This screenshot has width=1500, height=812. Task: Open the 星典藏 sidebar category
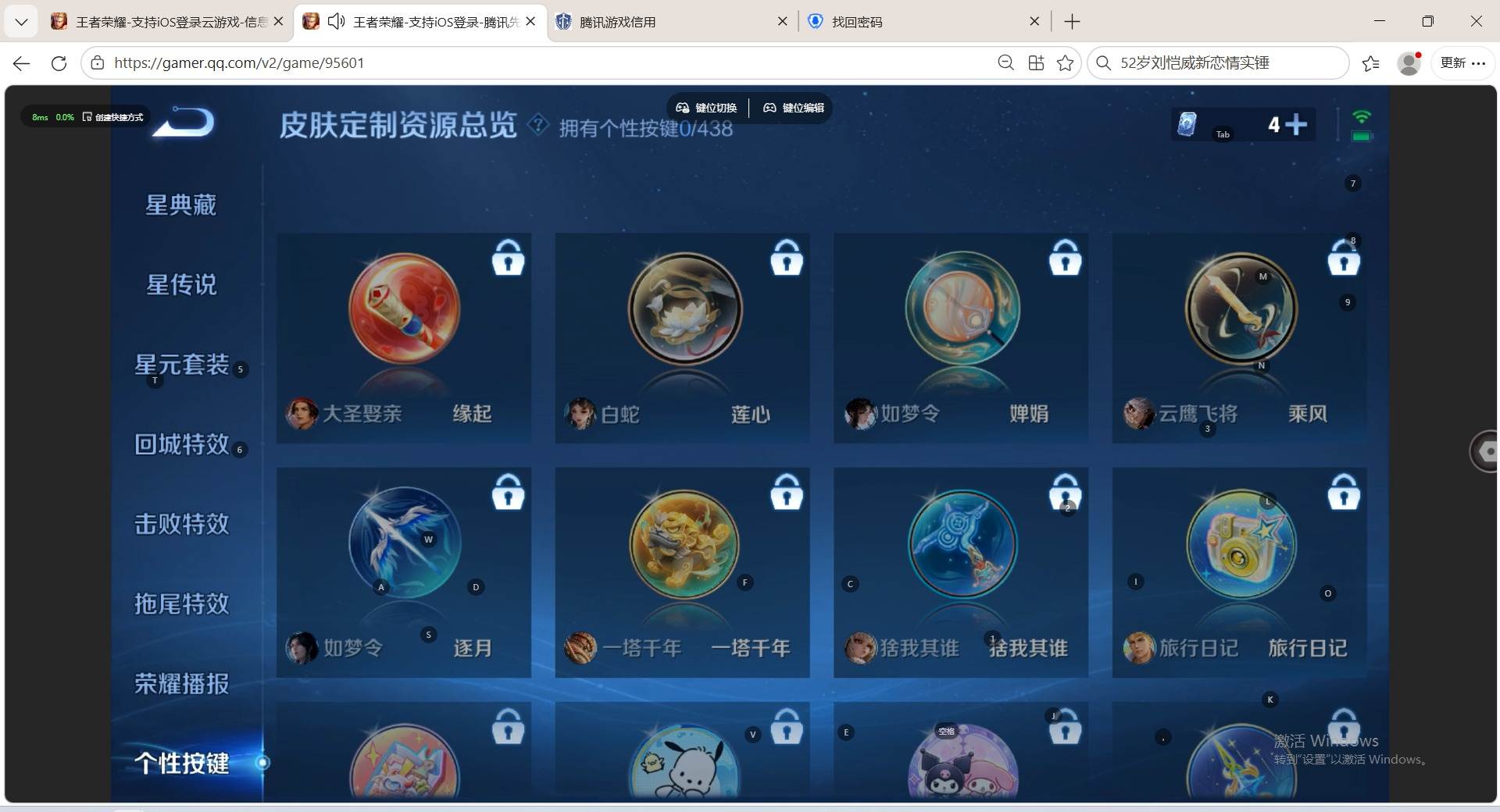click(181, 205)
